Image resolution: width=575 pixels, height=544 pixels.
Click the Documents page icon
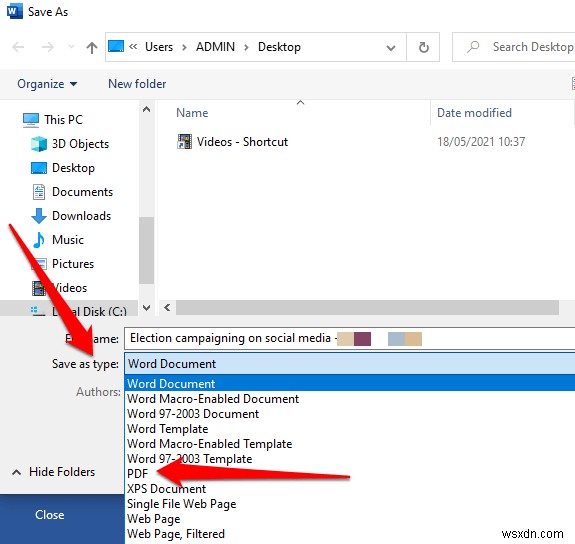(39, 192)
